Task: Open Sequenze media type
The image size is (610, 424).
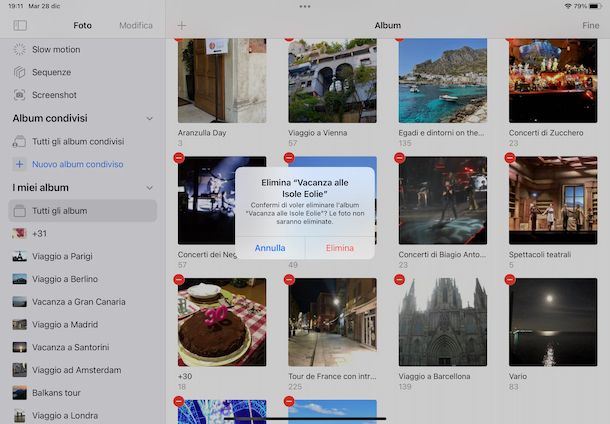Action: [x=82, y=72]
